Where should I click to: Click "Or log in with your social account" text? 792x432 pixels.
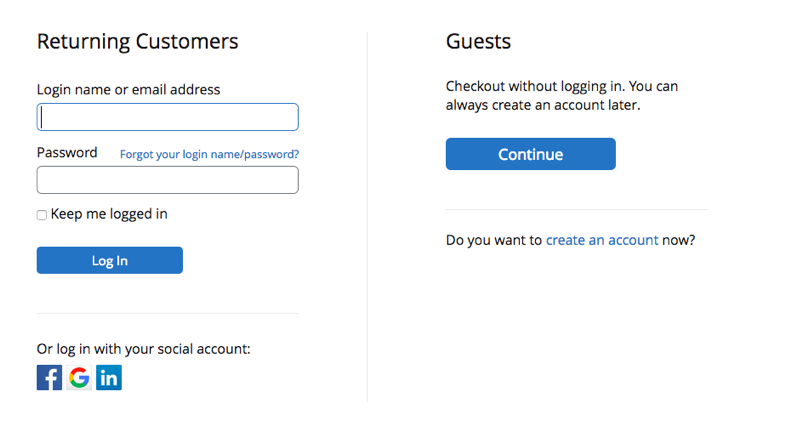[143, 349]
